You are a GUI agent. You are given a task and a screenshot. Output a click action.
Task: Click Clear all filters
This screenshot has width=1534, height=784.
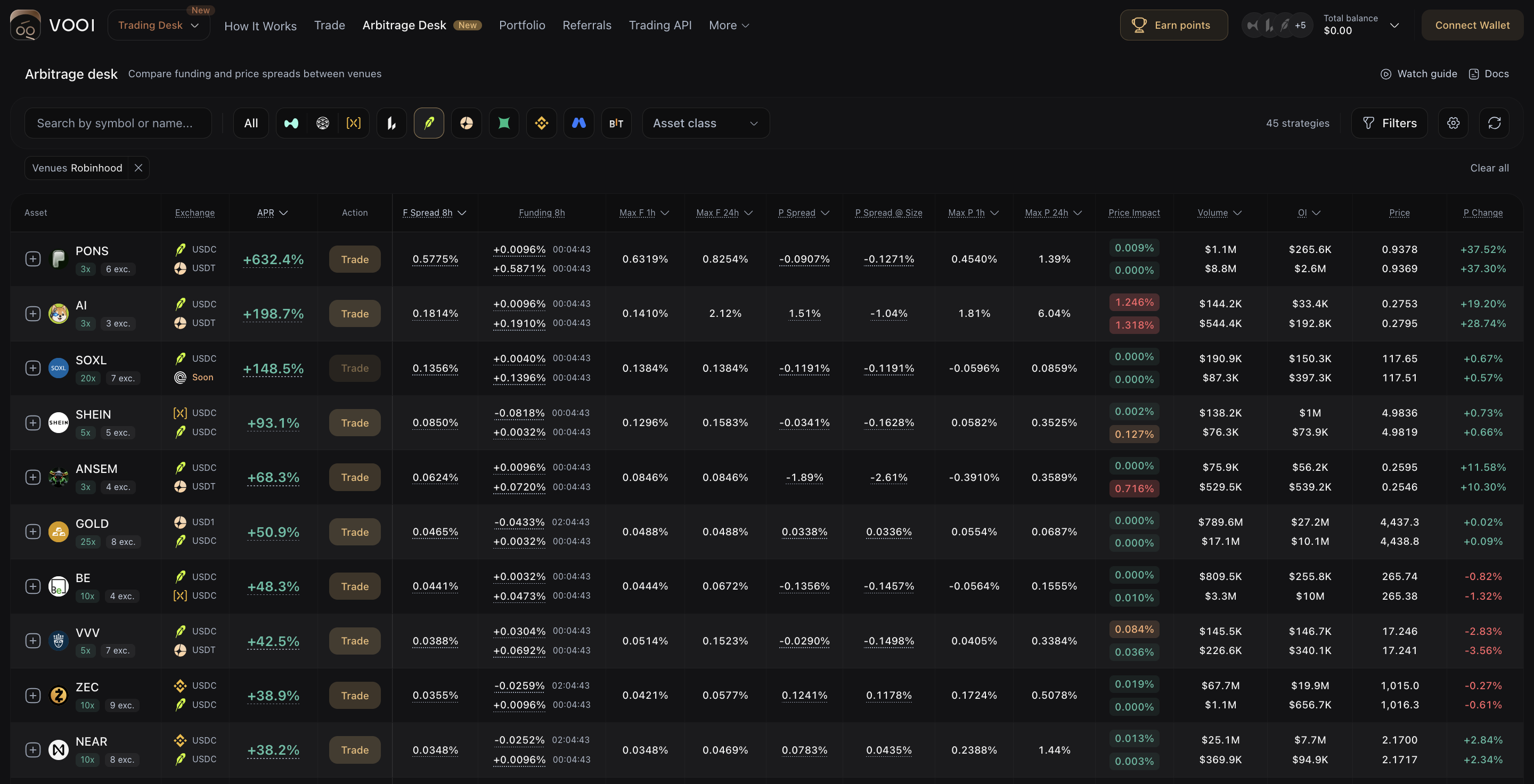tap(1489, 168)
